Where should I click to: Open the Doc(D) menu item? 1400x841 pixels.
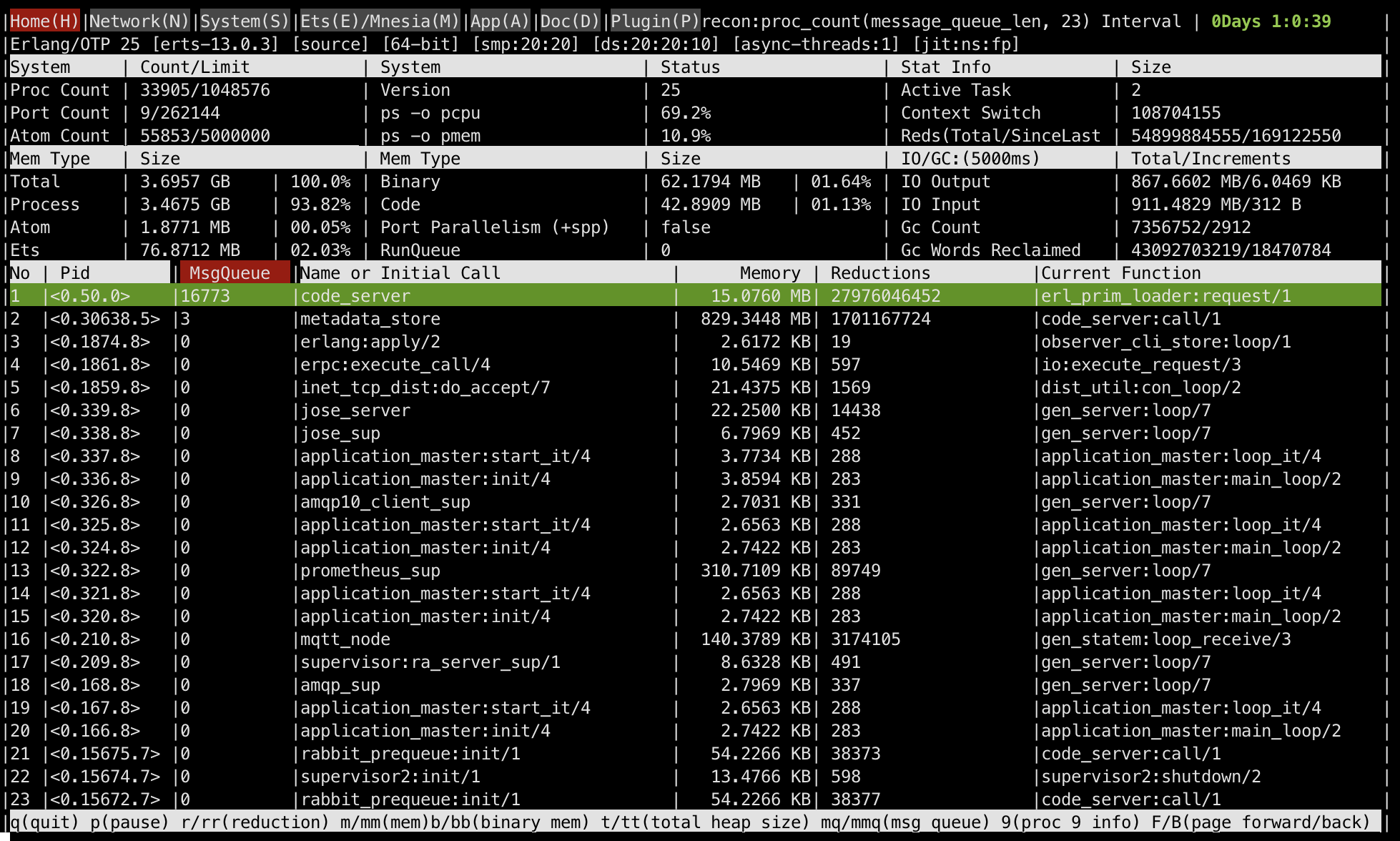tap(569, 21)
